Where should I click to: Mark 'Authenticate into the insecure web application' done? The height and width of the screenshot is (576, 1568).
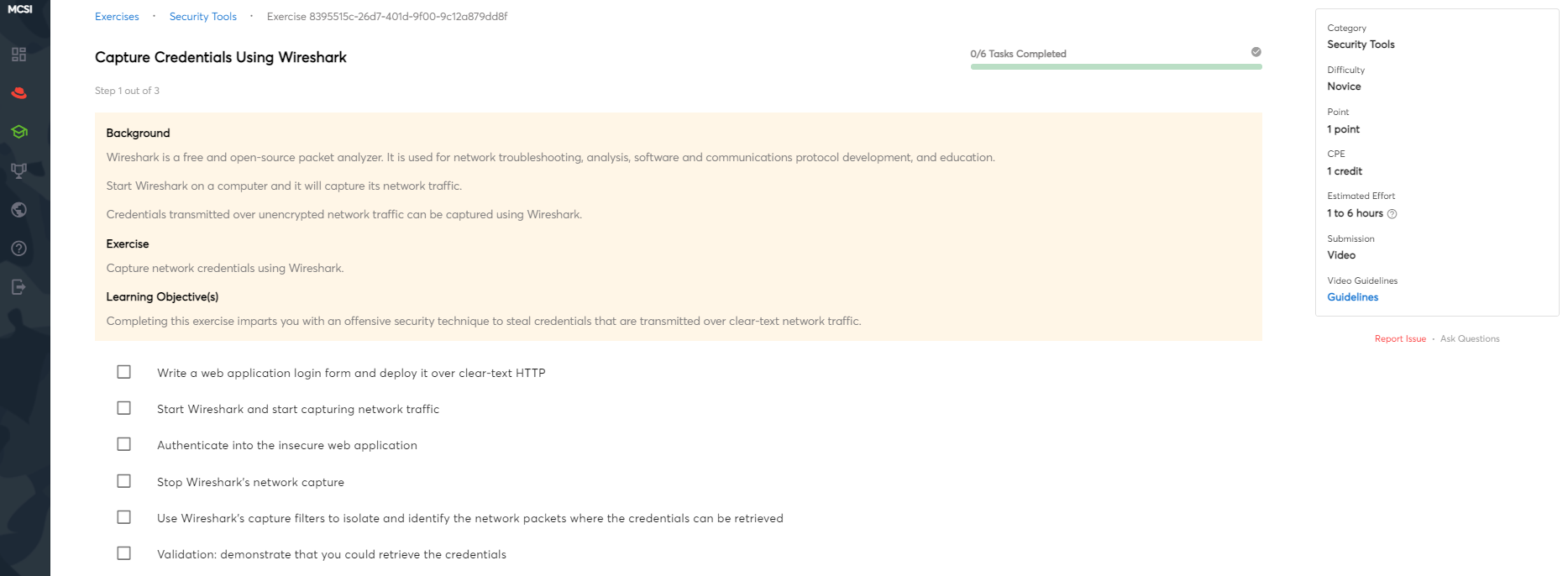click(x=124, y=444)
